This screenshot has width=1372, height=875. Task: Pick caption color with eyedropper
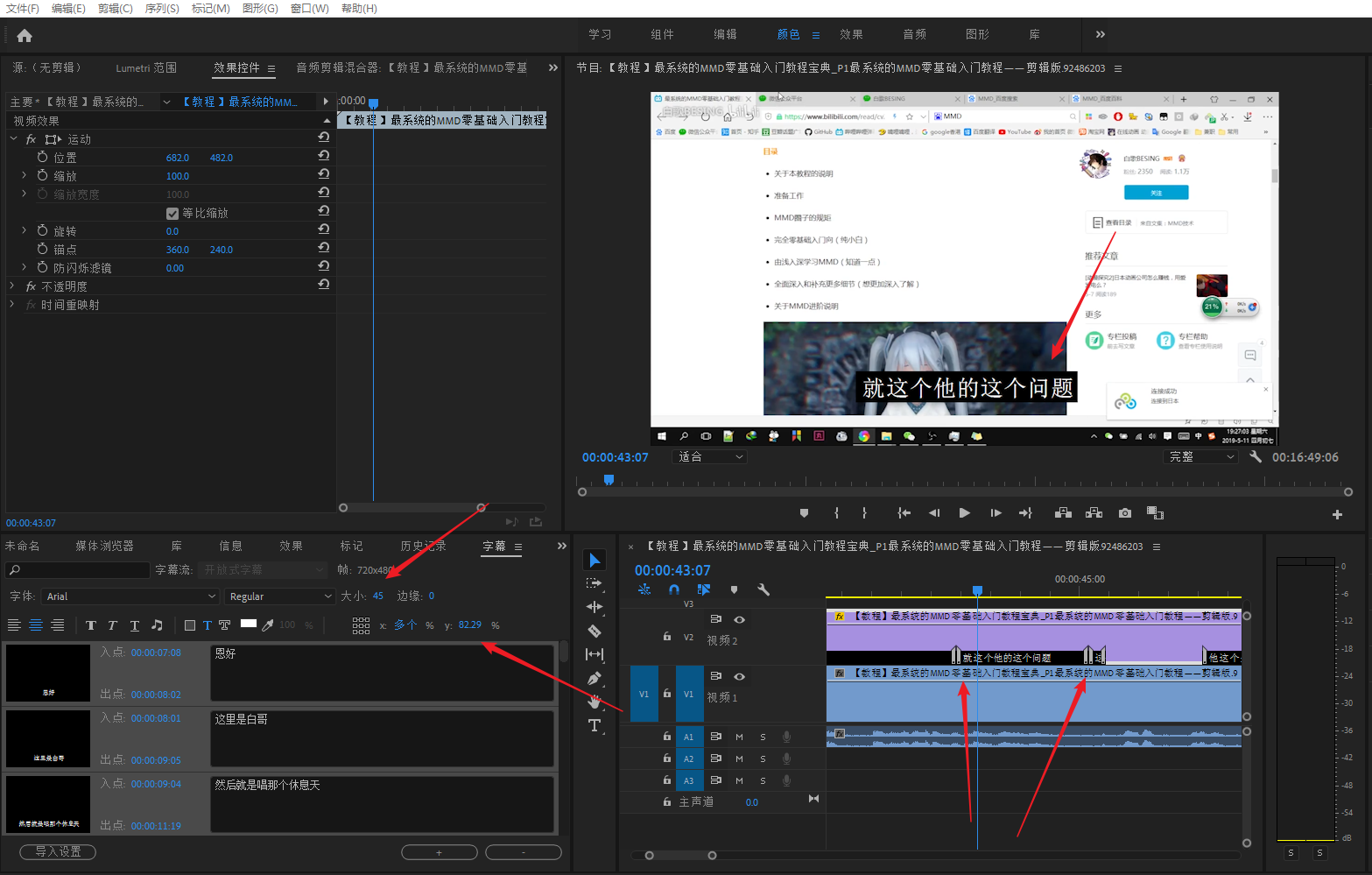268,625
